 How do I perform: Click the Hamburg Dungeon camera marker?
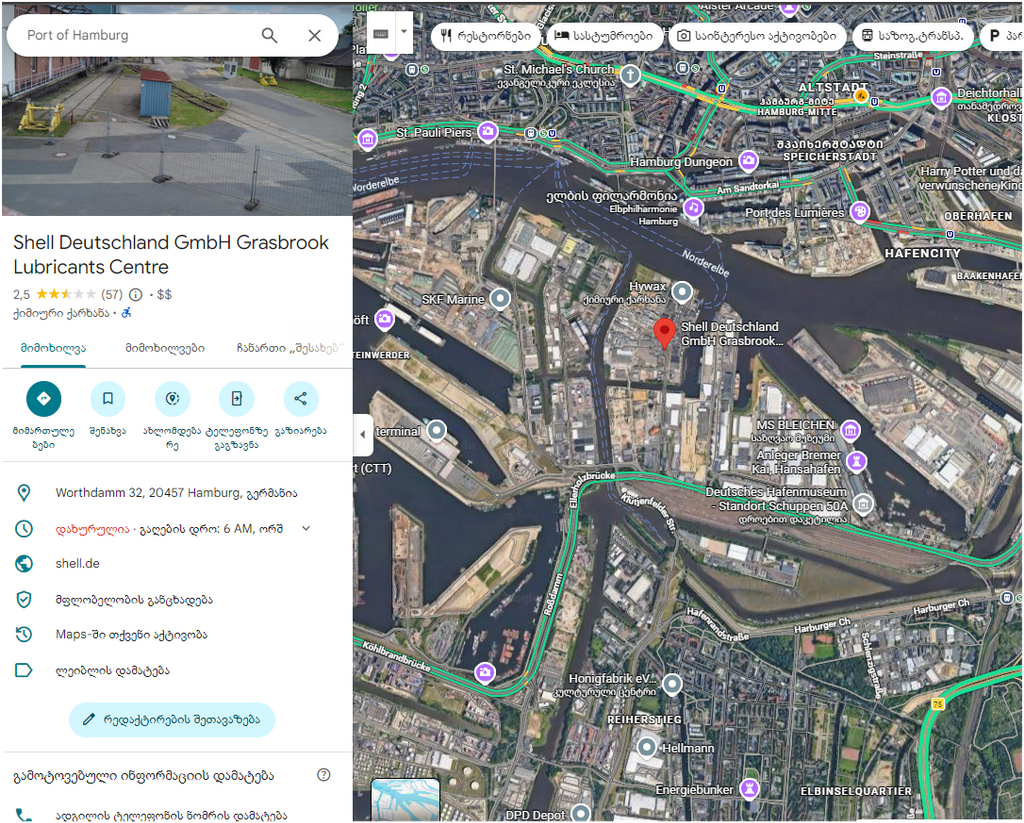(x=748, y=160)
